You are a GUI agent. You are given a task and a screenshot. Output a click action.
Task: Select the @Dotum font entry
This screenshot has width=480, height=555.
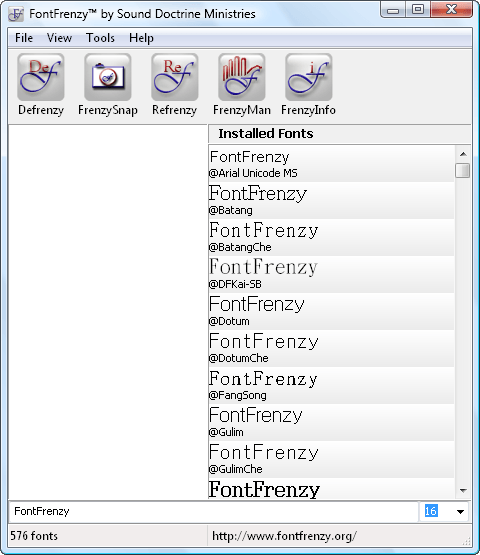[331, 311]
